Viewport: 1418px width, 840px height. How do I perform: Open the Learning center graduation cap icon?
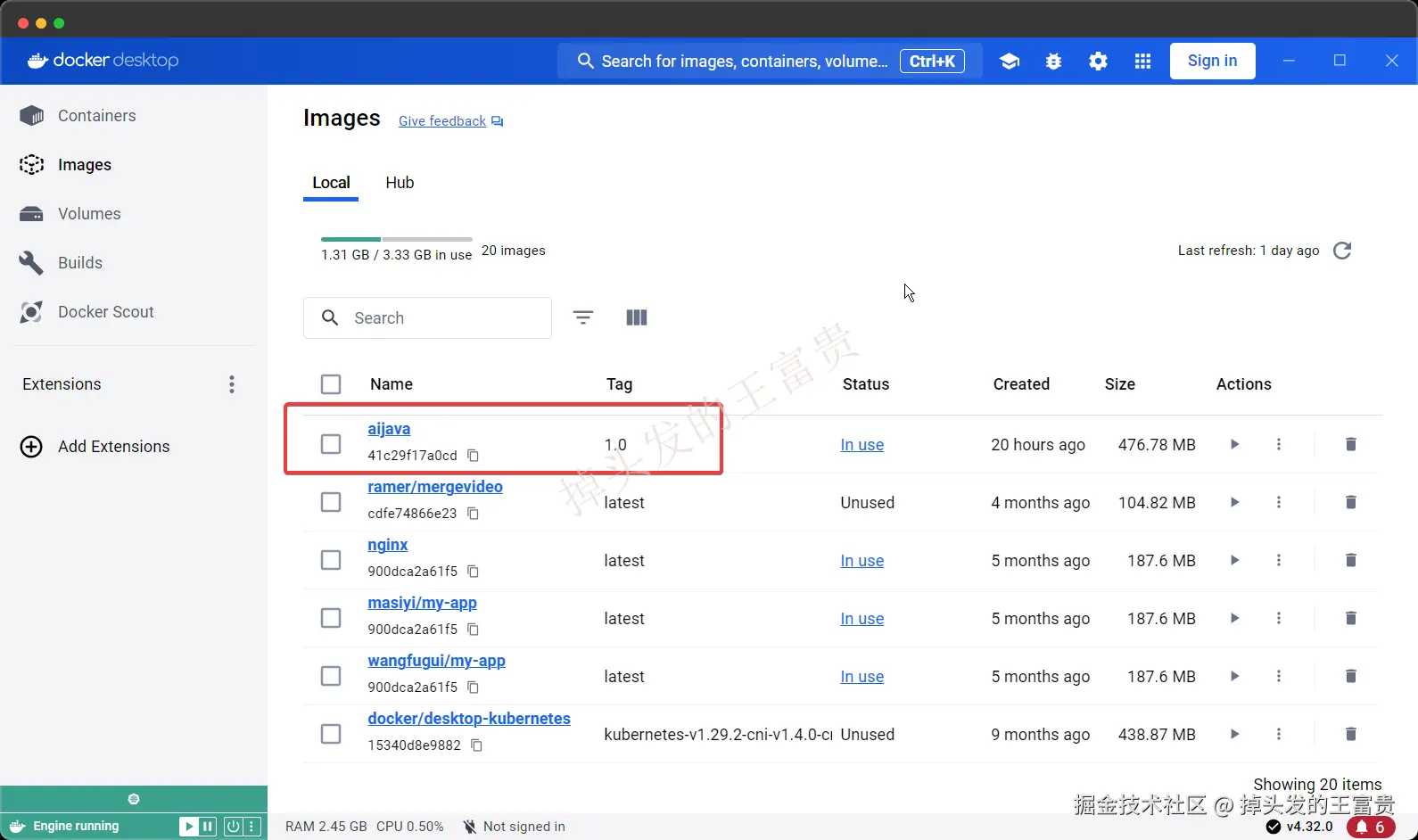pos(1010,61)
